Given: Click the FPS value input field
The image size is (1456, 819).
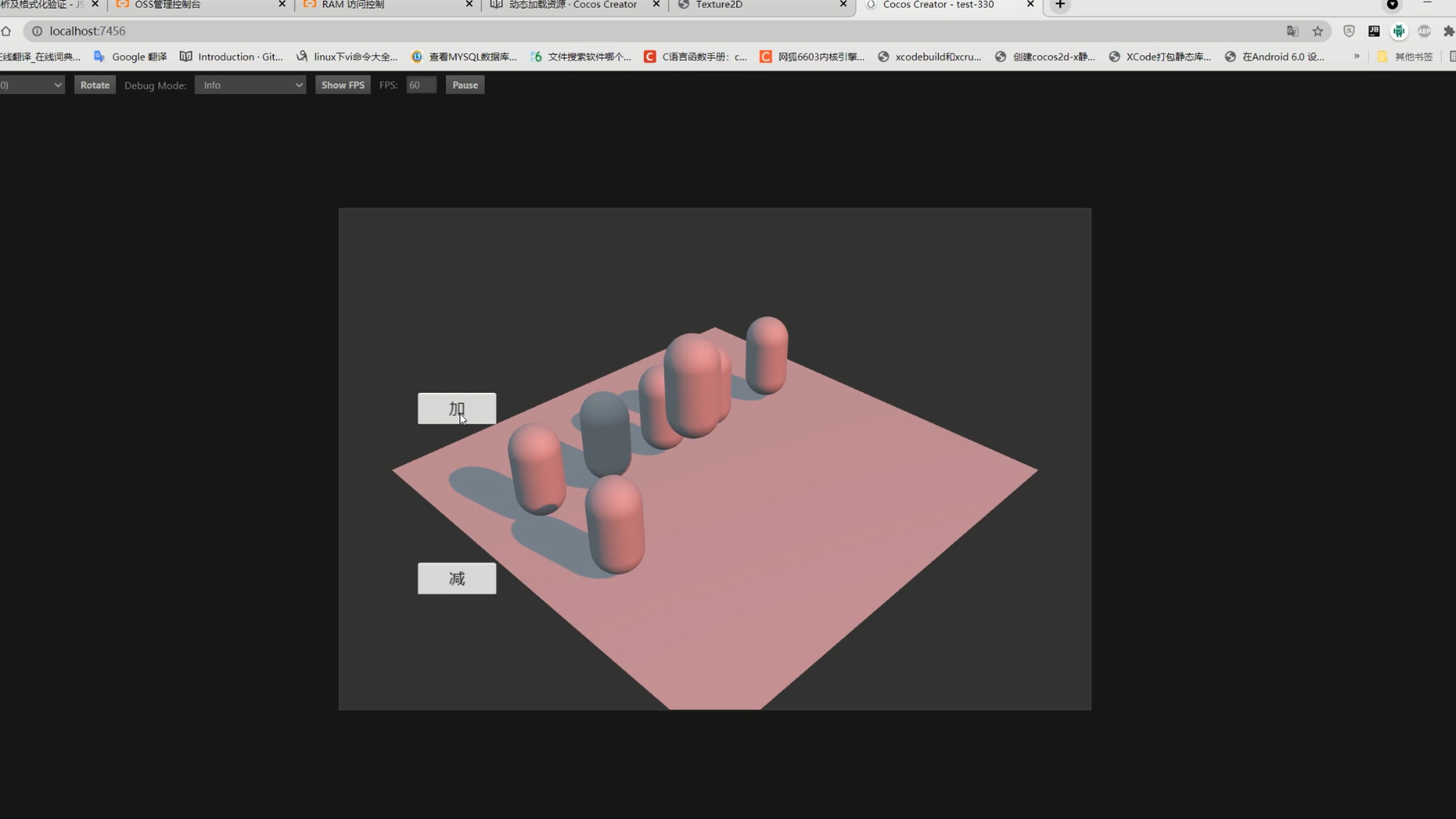Looking at the screenshot, I should point(421,85).
